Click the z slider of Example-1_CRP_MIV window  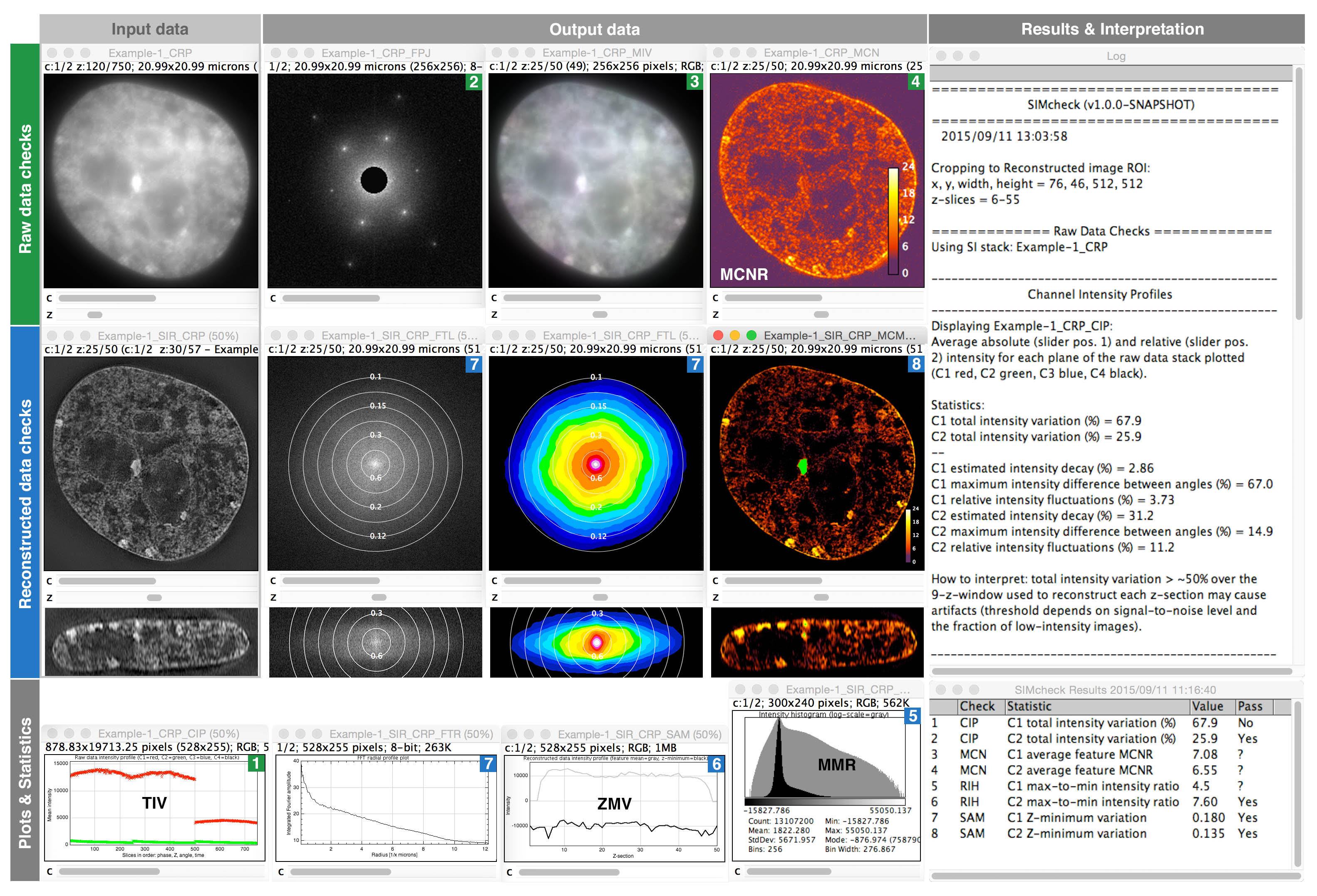pyautogui.click(x=600, y=314)
